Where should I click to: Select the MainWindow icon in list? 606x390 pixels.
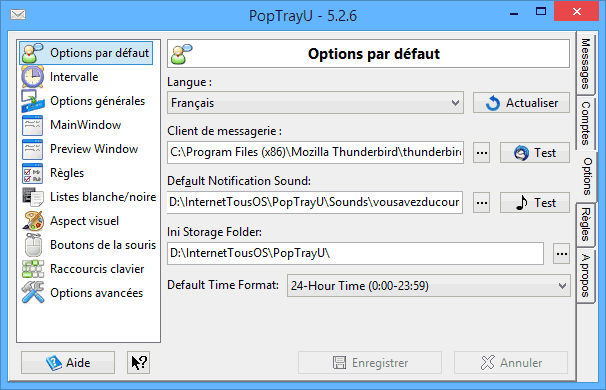[x=32, y=125]
